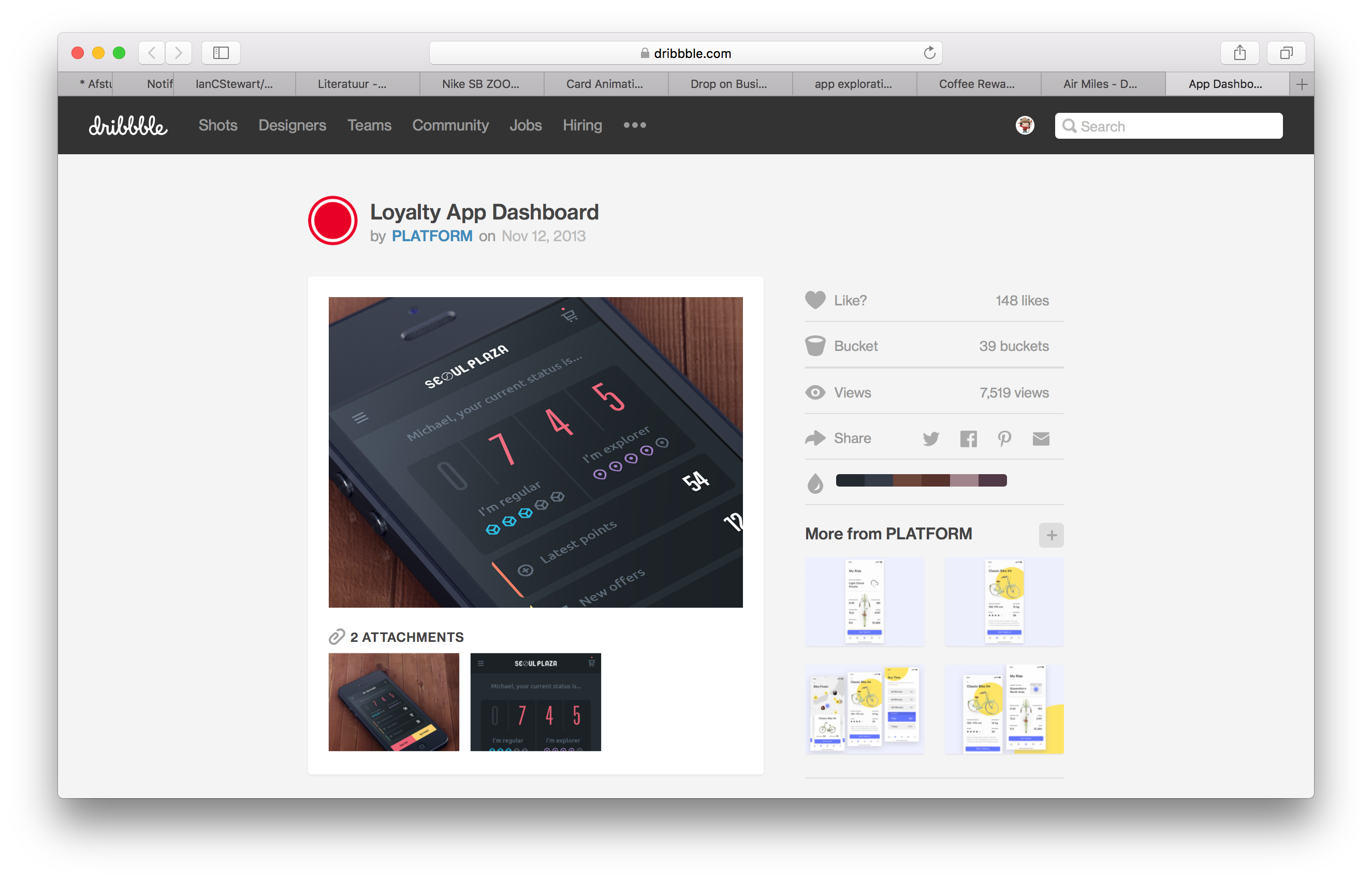Image resolution: width=1372 pixels, height=881 pixels.
Task: Open the Shots menu item
Action: pyautogui.click(x=218, y=126)
